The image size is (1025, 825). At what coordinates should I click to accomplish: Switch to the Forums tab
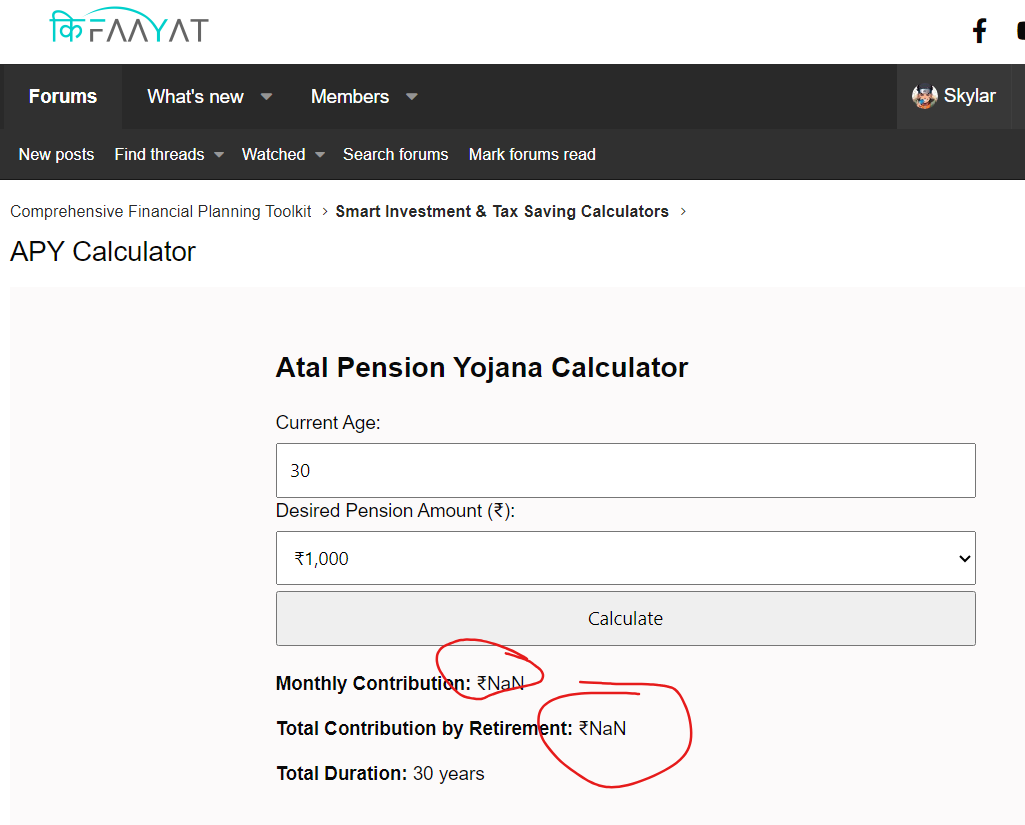63,97
